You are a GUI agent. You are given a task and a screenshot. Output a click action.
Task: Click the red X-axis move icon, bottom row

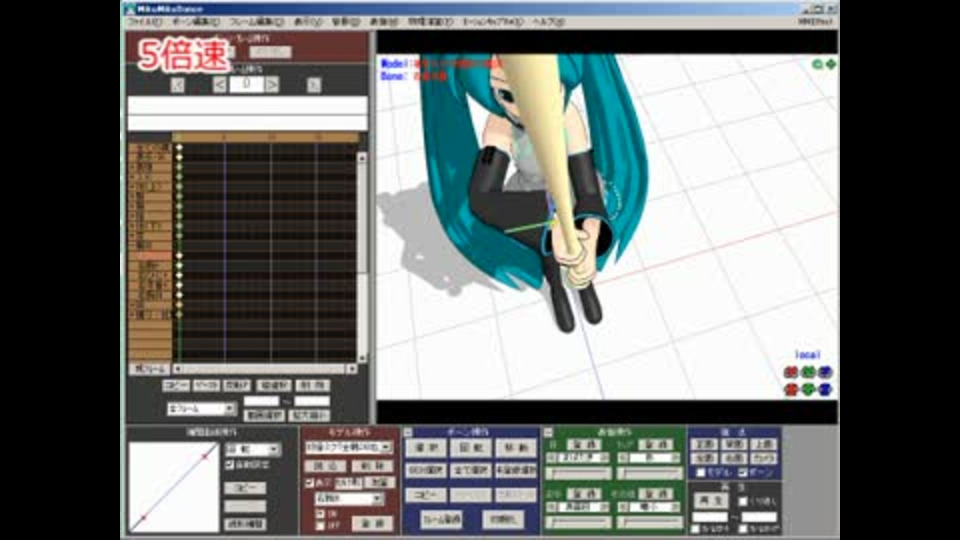pyautogui.click(x=791, y=389)
